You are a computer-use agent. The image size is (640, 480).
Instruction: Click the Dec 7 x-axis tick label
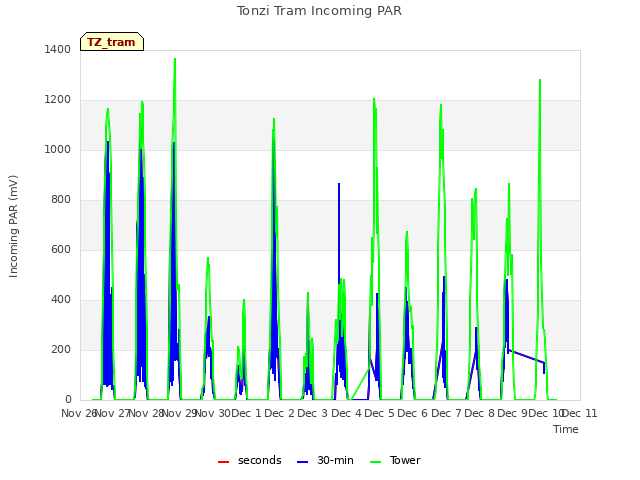coord(446,413)
